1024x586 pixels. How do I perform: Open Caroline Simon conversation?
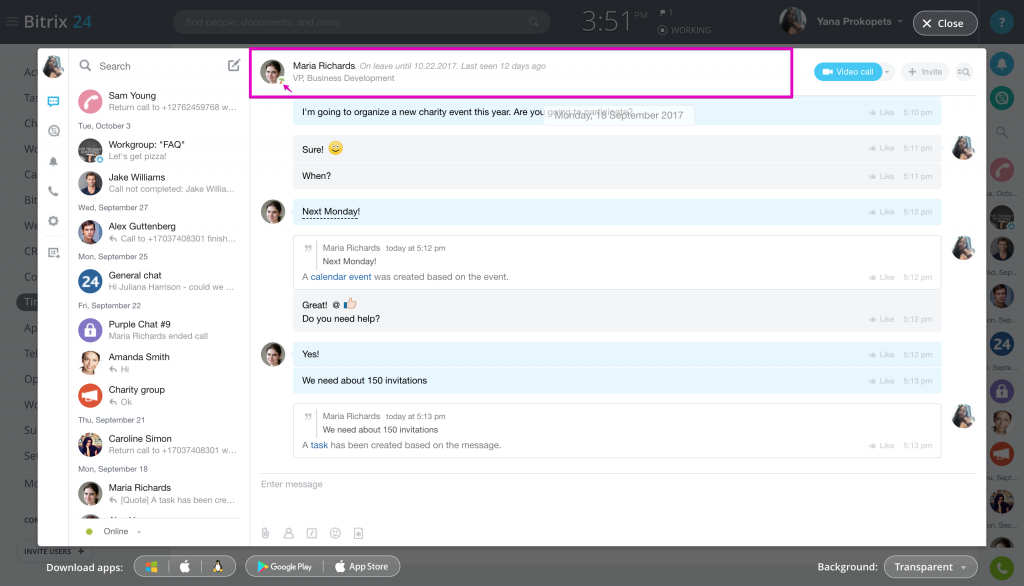coord(157,444)
